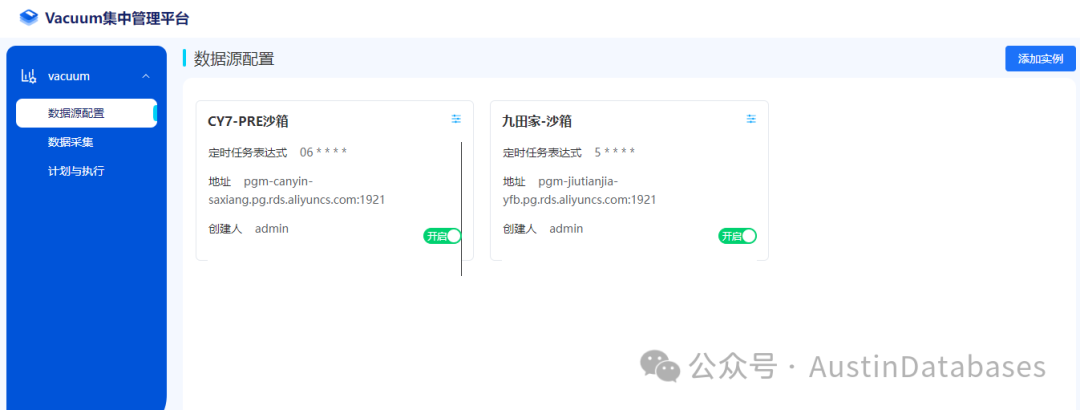Click 创建人 admin on CY7-PRE沙箱 card
The width and height of the screenshot is (1080, 410).
click(x=248, y=229)
